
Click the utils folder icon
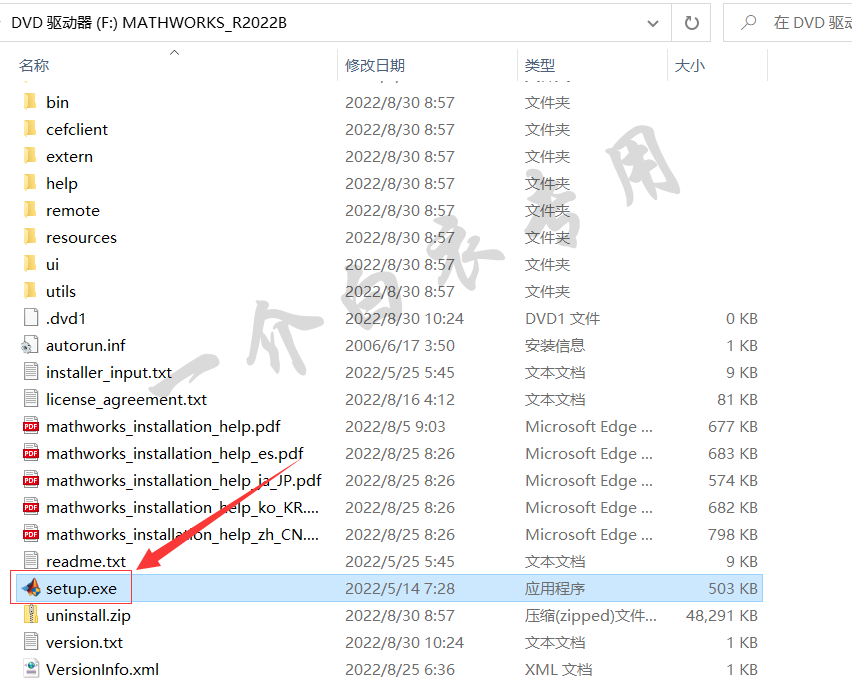click(x=30, y=291)
